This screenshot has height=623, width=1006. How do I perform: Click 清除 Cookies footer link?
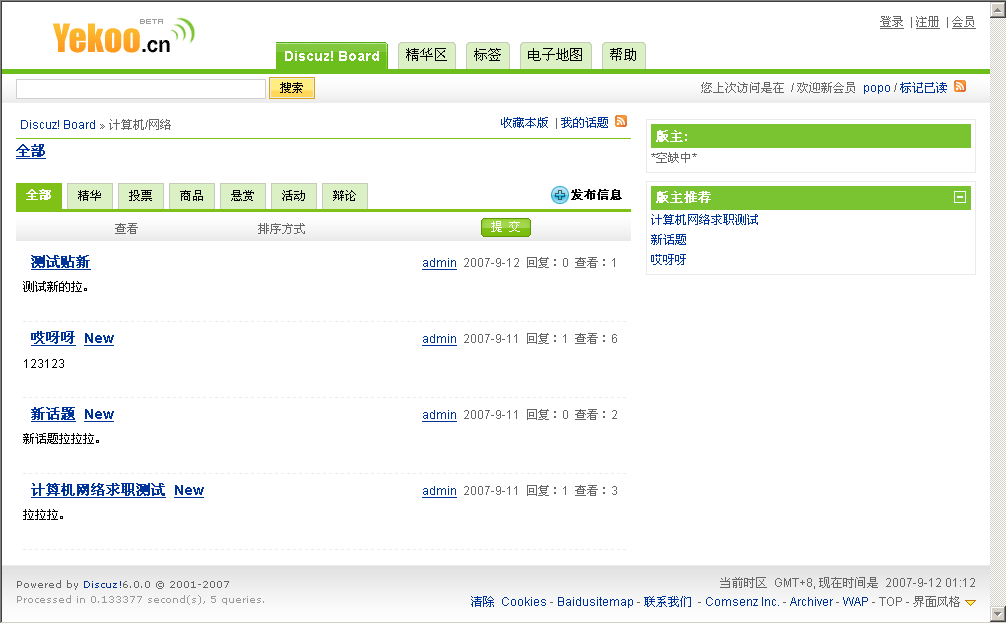coord(508,602)
